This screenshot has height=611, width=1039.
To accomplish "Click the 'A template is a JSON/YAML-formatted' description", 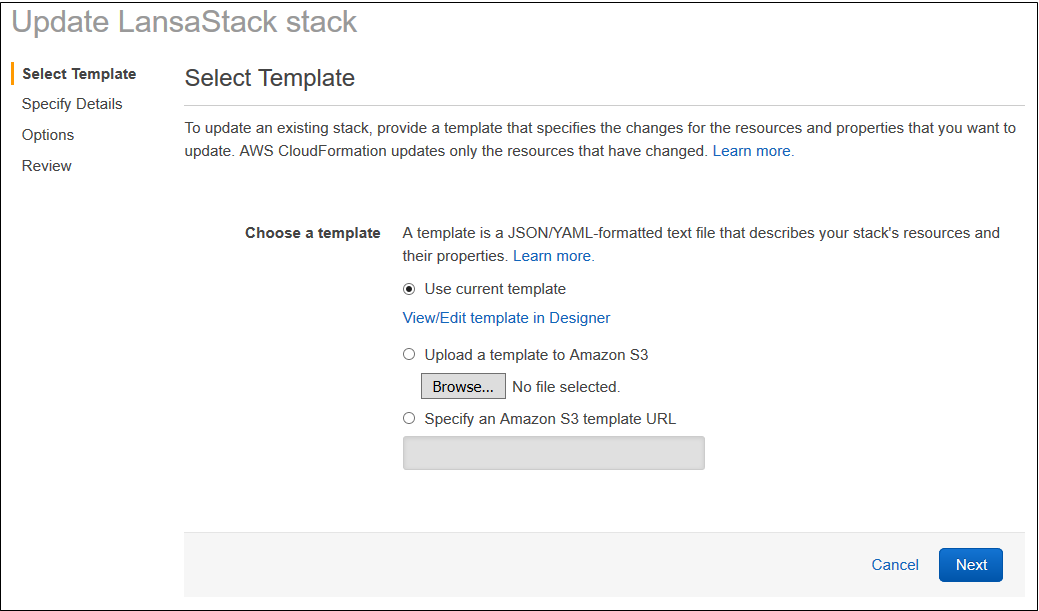I will tap(700, 233).
